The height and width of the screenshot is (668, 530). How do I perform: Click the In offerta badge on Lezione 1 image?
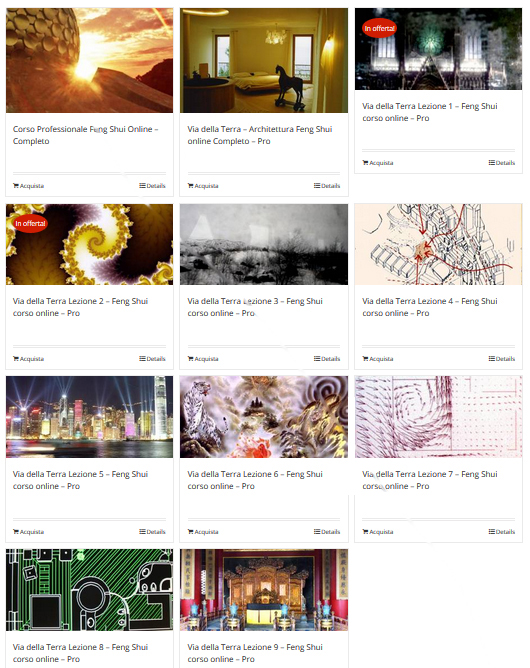[379, 29]
